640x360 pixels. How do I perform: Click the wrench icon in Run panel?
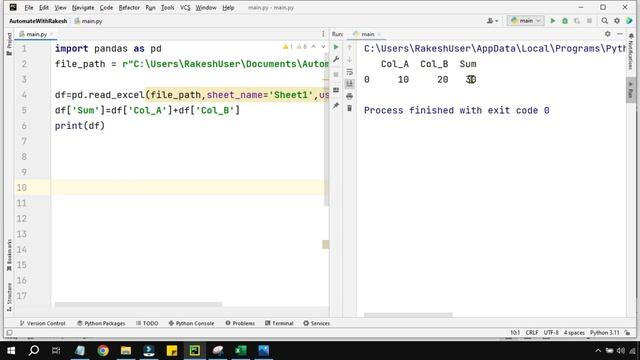coord(336,60)
